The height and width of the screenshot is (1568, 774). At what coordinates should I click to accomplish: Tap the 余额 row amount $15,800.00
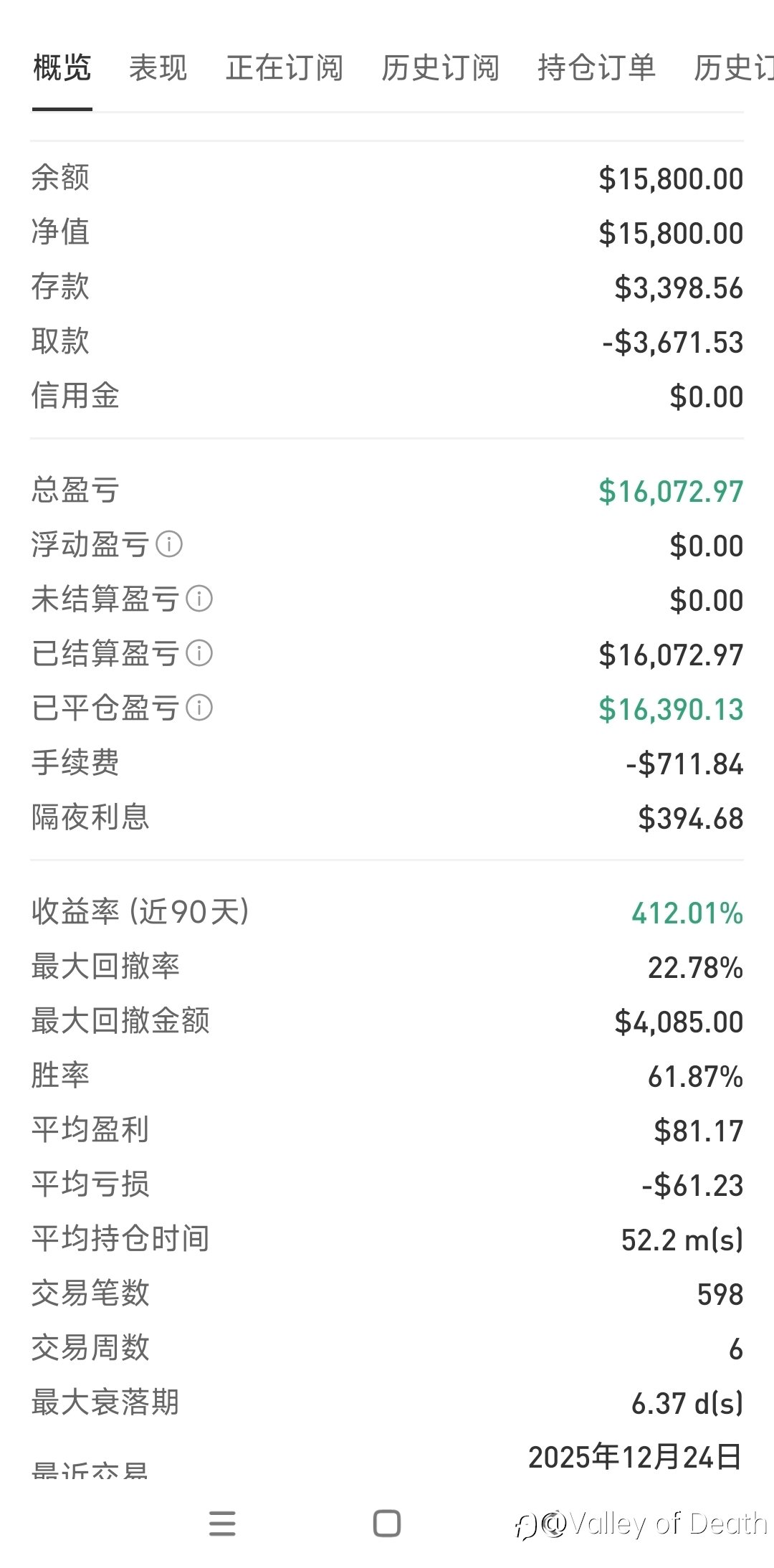pyautogui.click(x=671, y=179)
